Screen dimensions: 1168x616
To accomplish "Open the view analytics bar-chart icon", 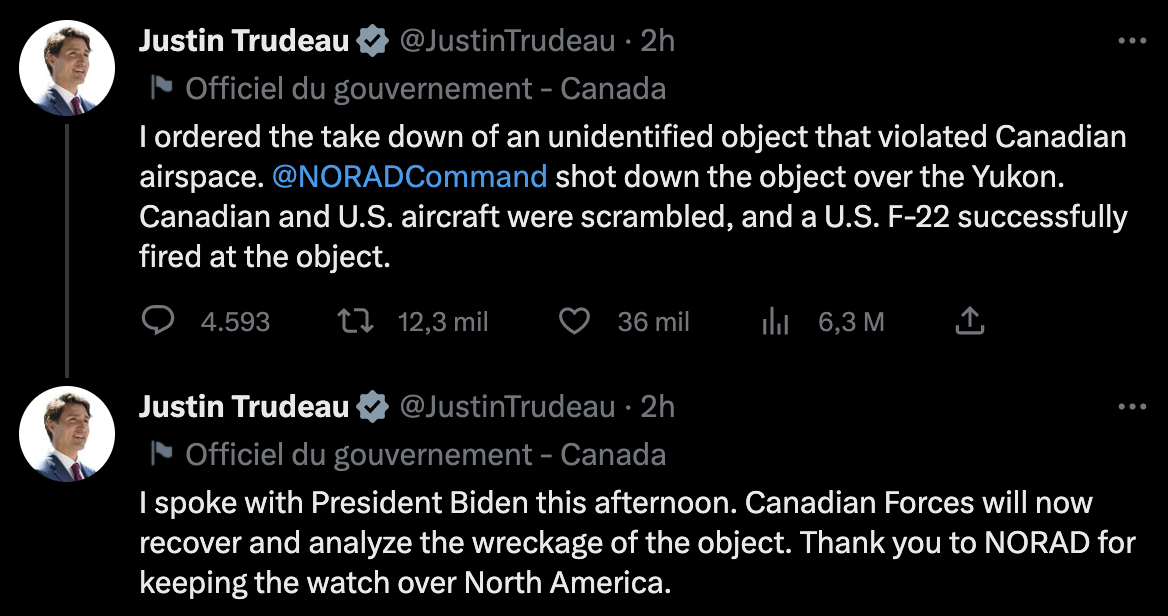I will pos(776,321).
